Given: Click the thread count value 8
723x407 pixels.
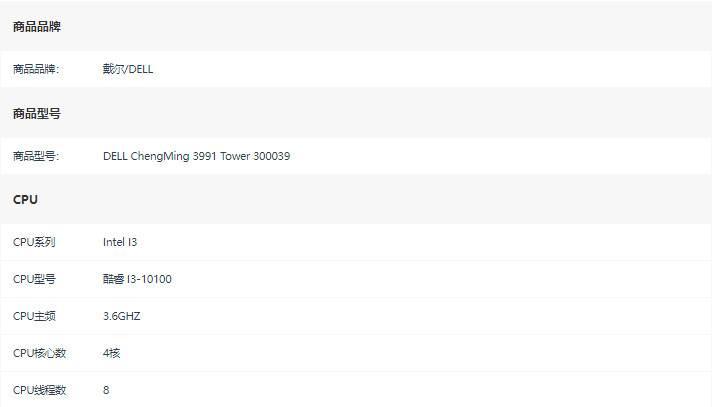Looking at the screenshot, I should click(x=106, y=390).
